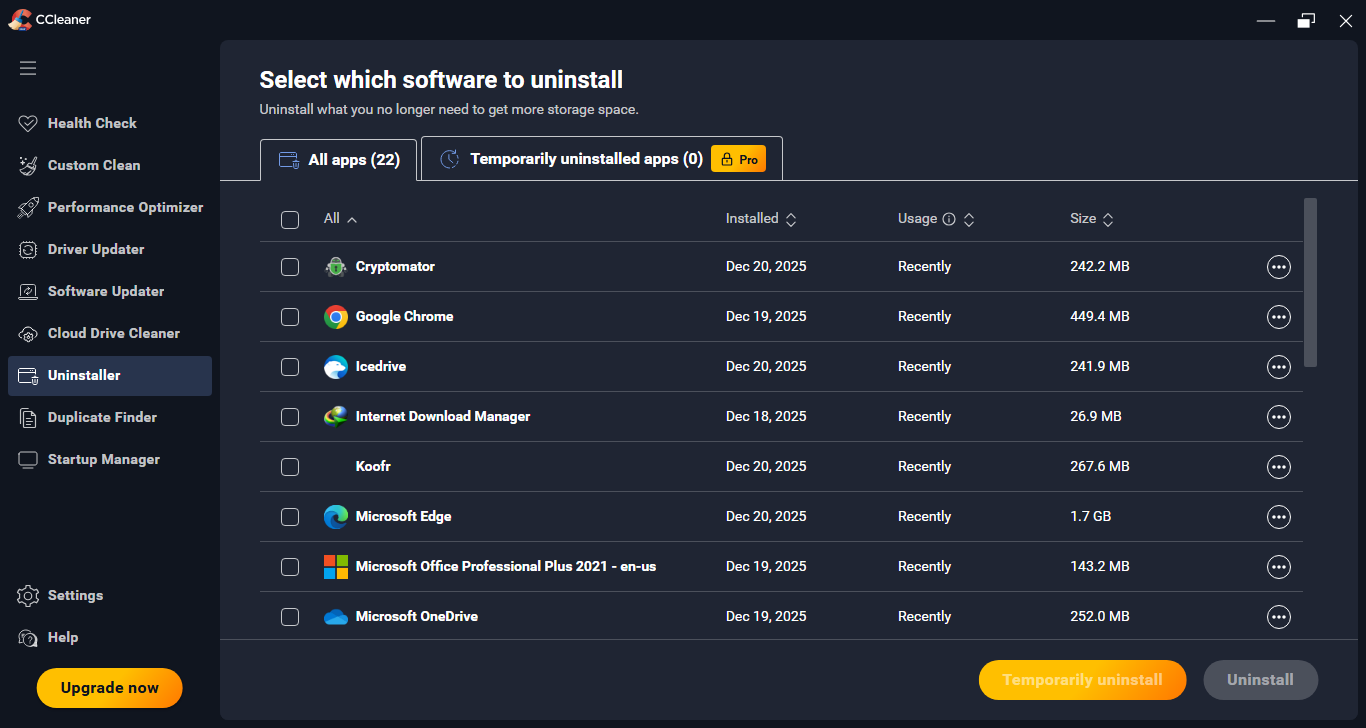Check the Cryptomator checkbox
This screenshot has width=1366, height=728.
[290, 267]
